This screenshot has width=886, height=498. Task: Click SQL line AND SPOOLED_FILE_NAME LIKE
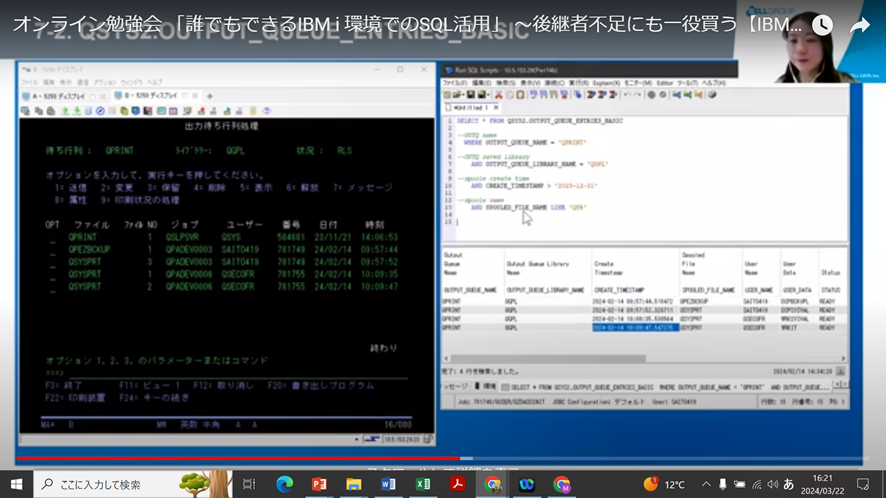pos(528,207)
